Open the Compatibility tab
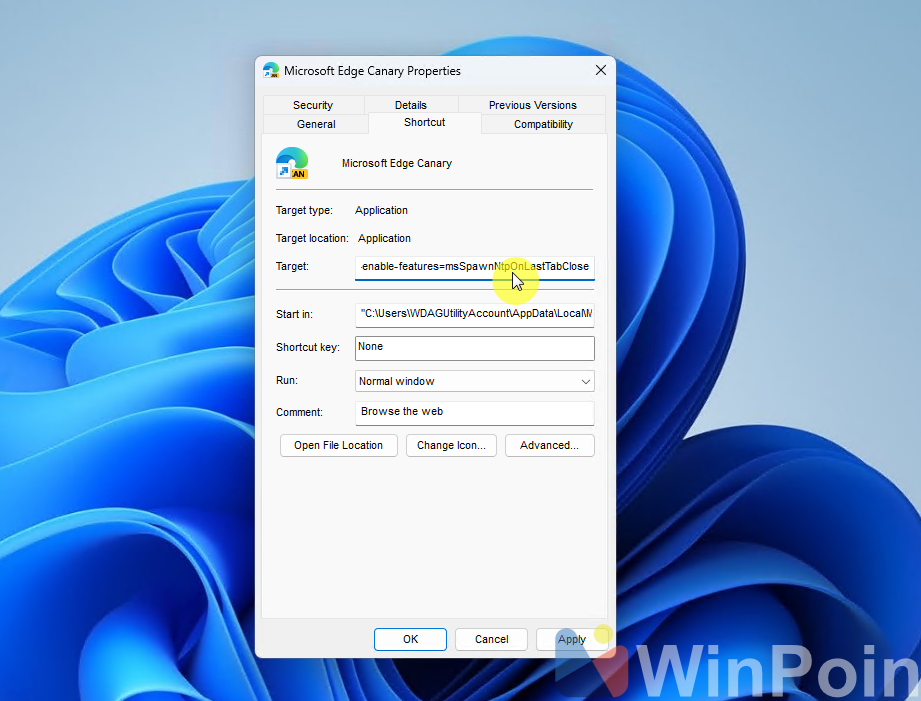This screenshot has width=921, height=701. [x=543, y=124]
